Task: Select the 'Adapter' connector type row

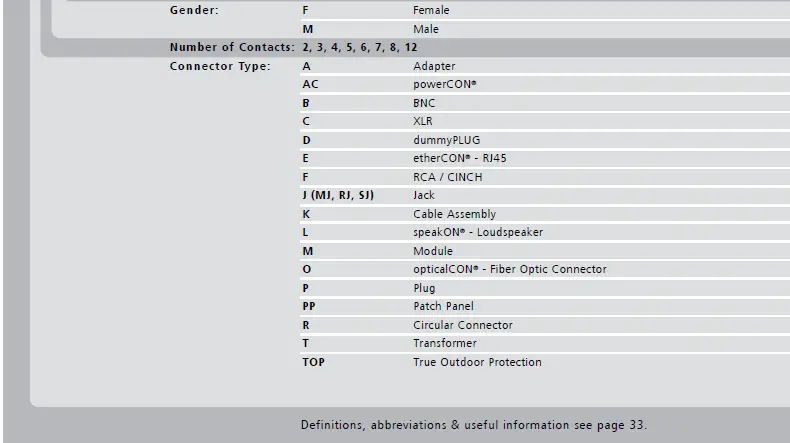Action: tap(434, 66)
